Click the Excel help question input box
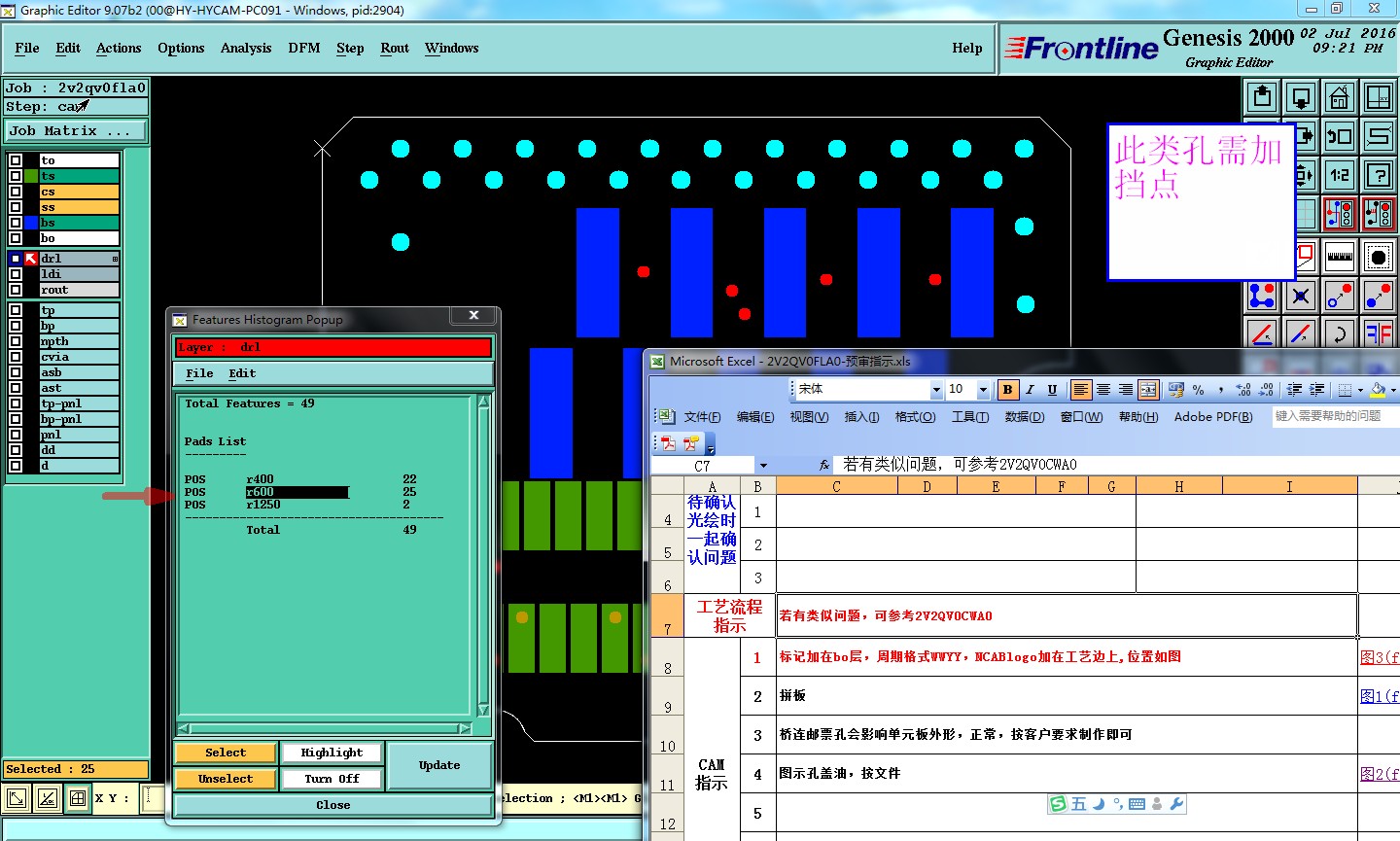This screenshot has width=1400, height=841. coord(1336,416)
